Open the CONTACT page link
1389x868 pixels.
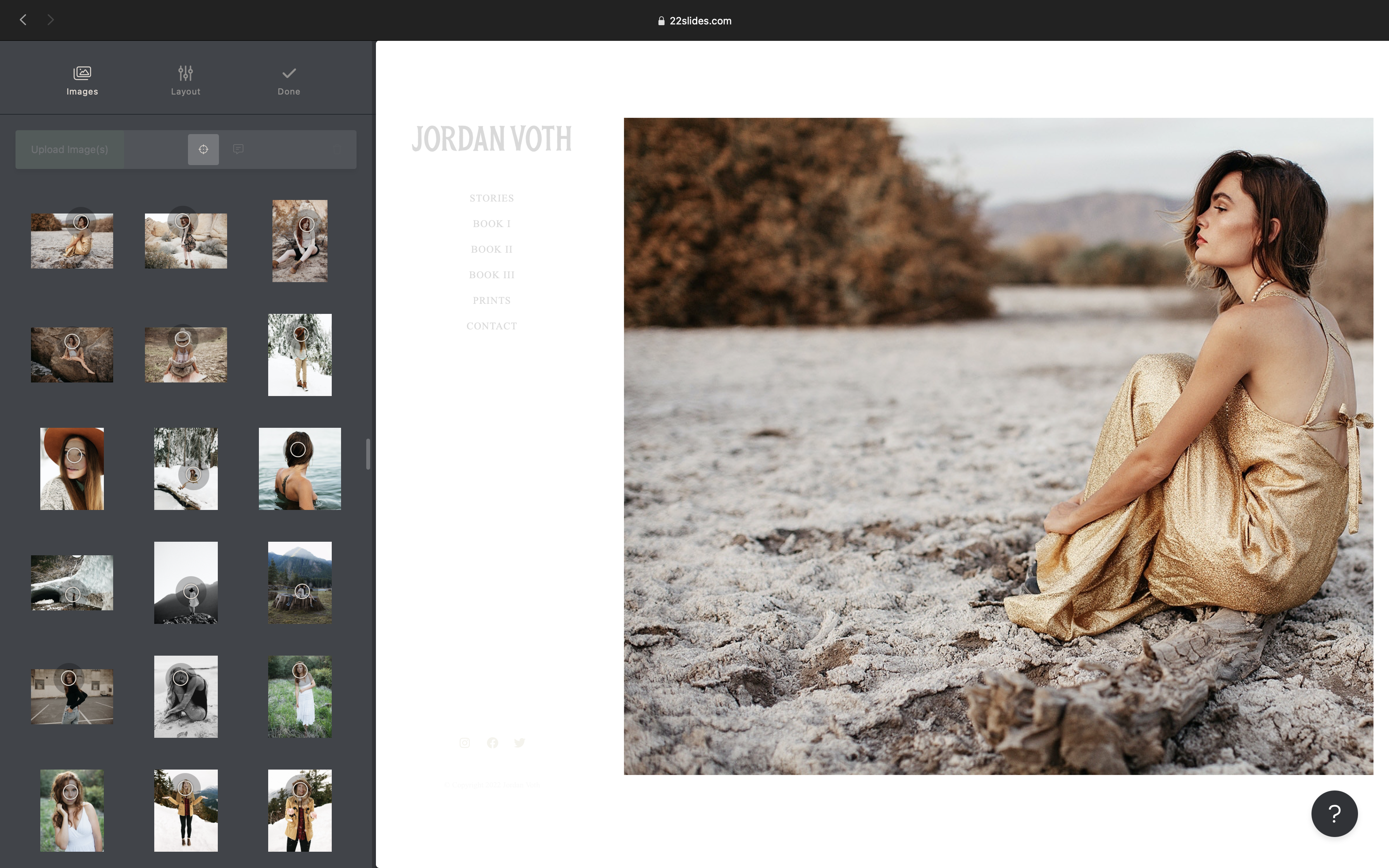pyautogui.click(x=491, y=325)
